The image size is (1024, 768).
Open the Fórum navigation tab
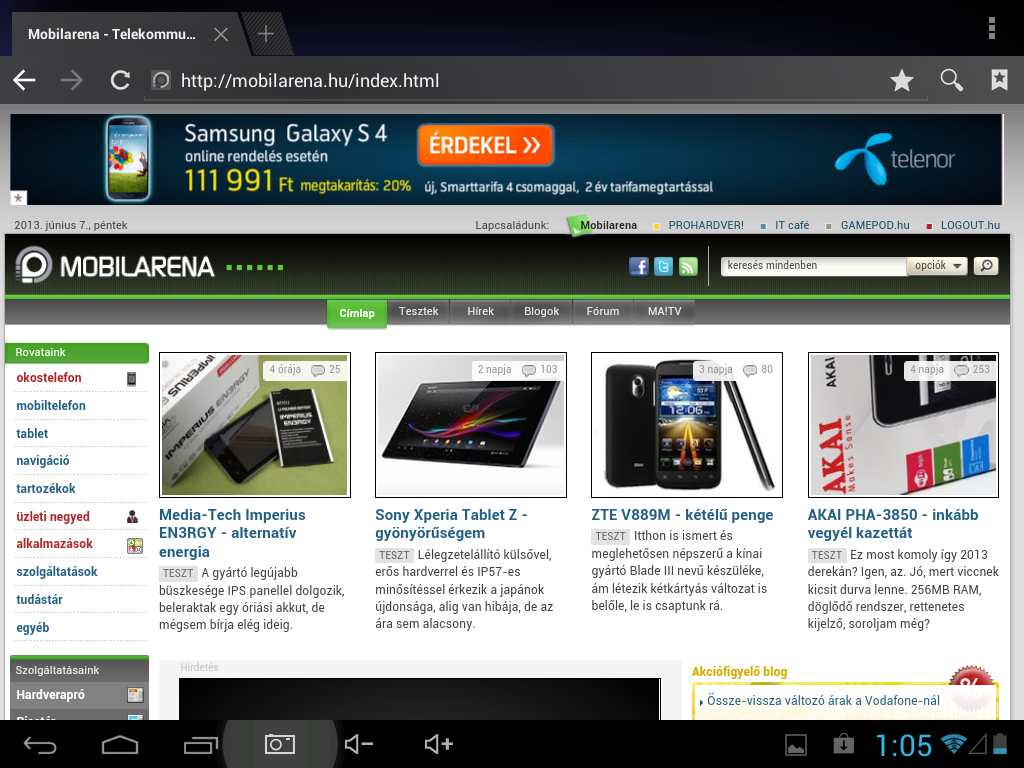coord(603,312)
